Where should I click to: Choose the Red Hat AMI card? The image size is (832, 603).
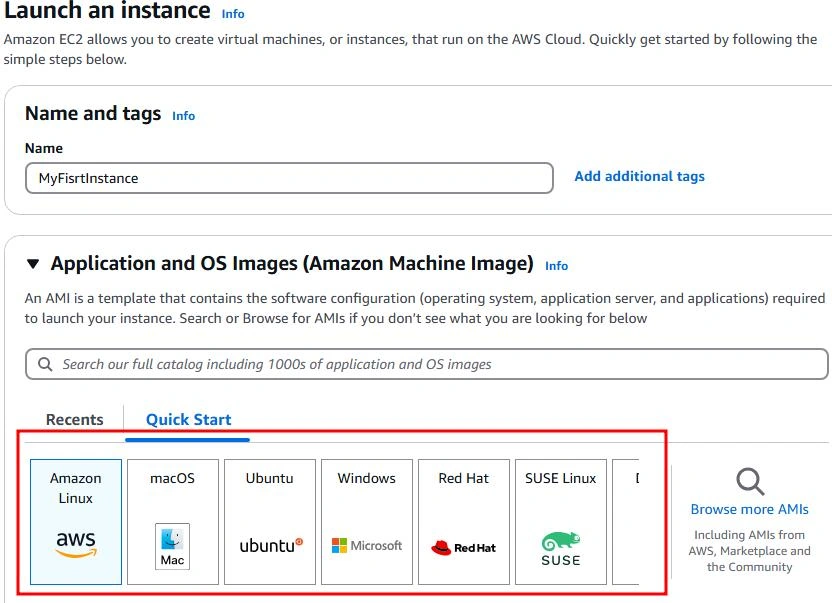click(x=464, y=522)
